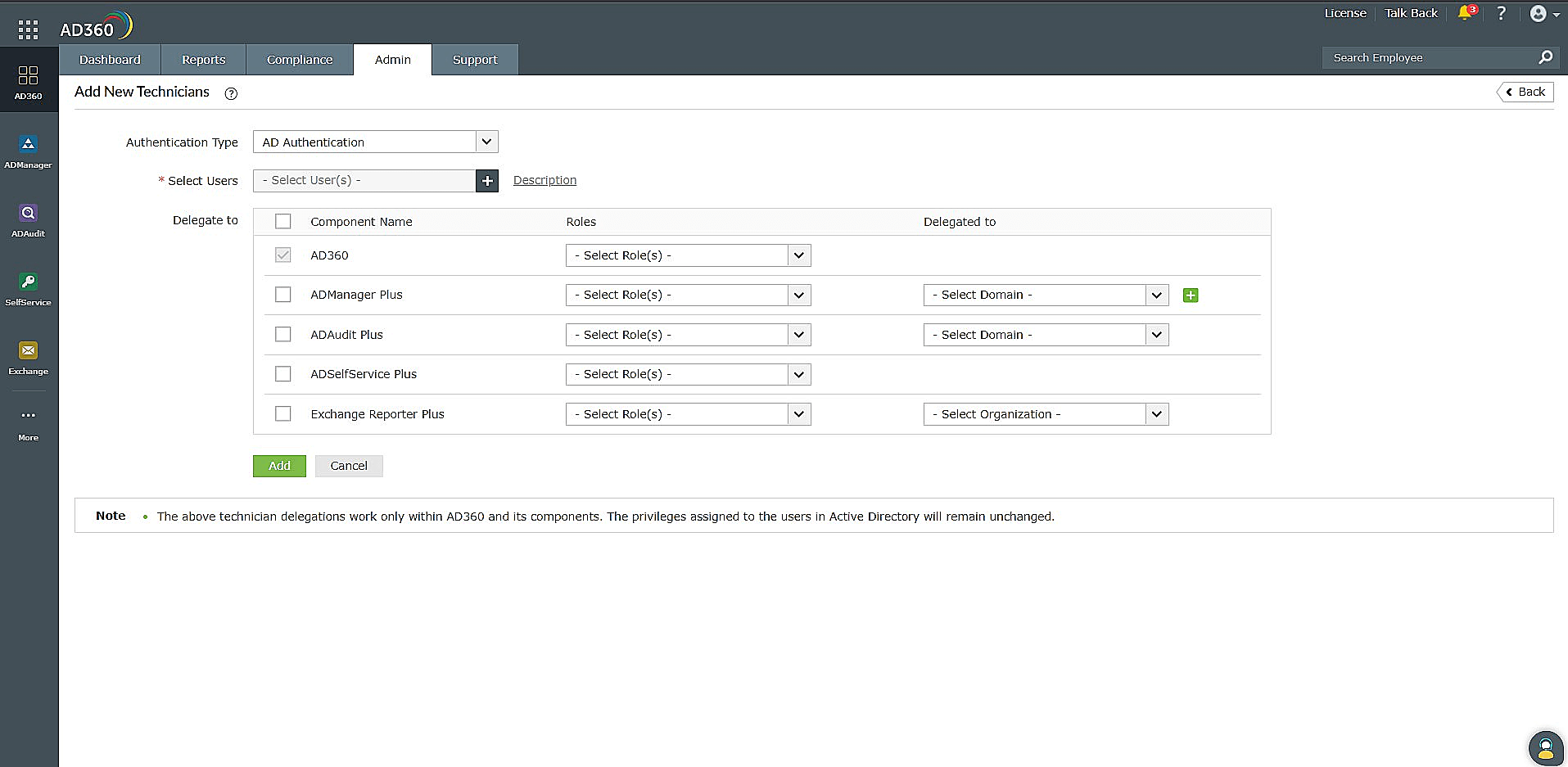Screen dimensions: 1568x767
Task: Open the AD360 roles dropdown
Action: tap(689, 255)
